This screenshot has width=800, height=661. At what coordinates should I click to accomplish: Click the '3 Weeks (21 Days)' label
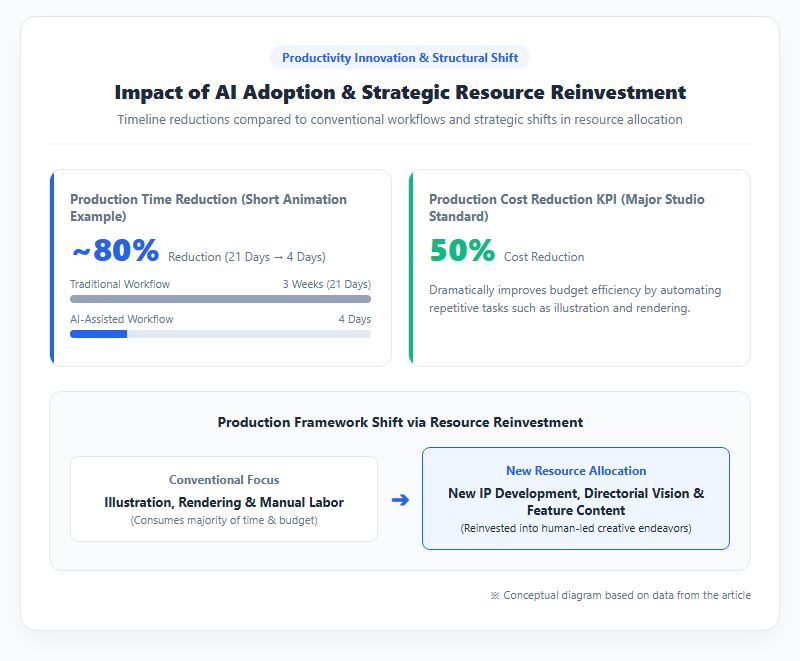point(327,284)
